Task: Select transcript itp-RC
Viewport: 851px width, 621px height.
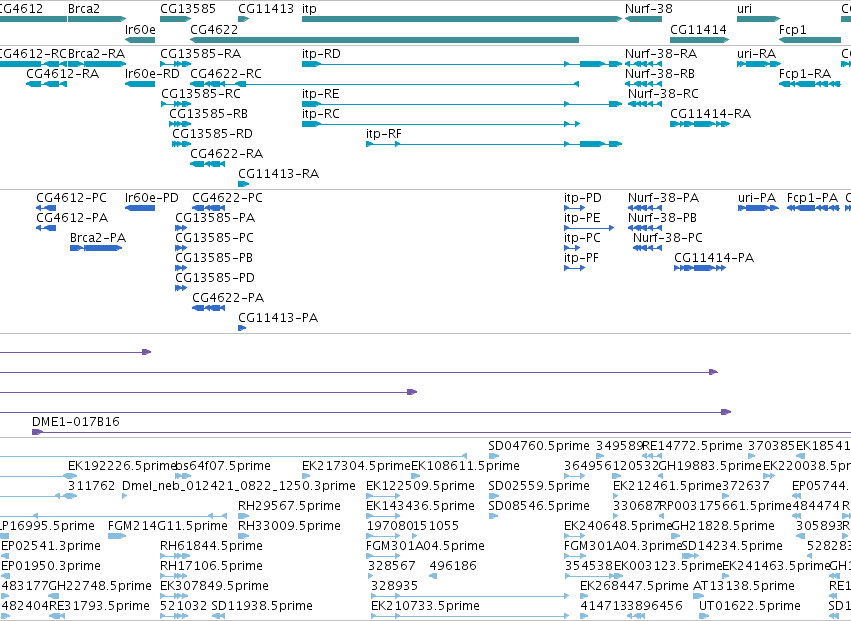Action: (x=441, y=124)
